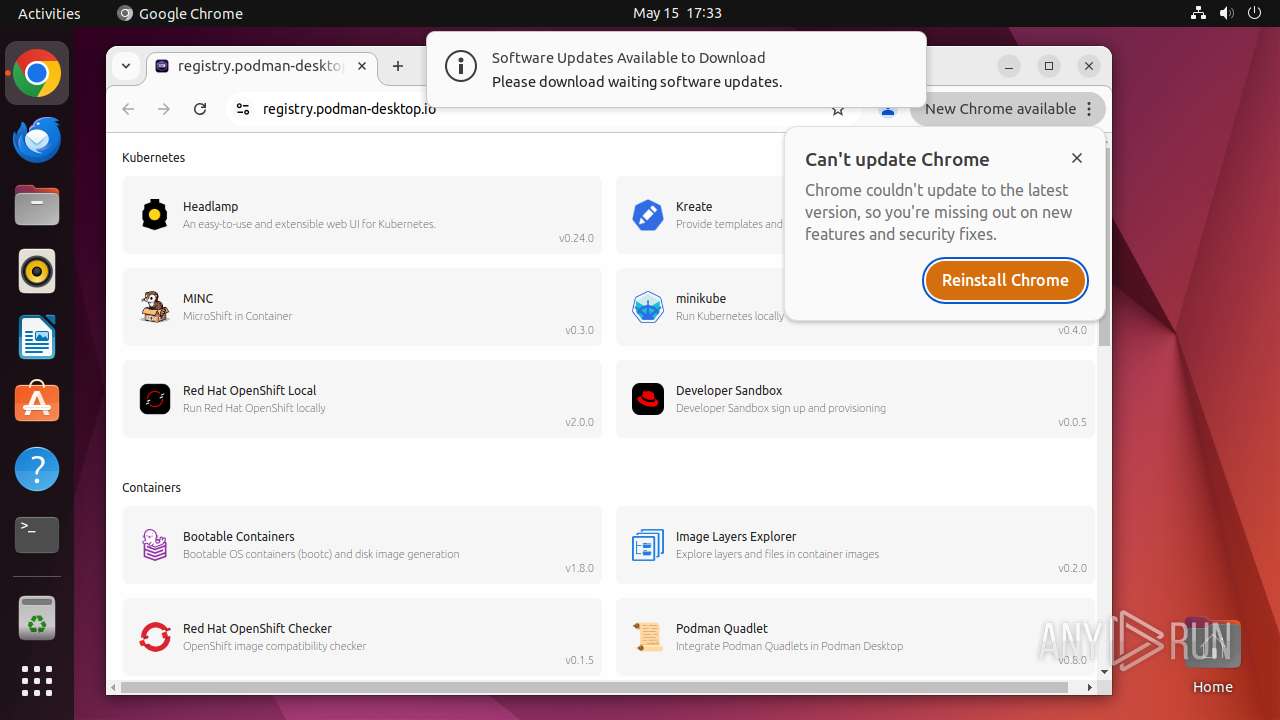Show Applications grid in dock

pos(37,681)
